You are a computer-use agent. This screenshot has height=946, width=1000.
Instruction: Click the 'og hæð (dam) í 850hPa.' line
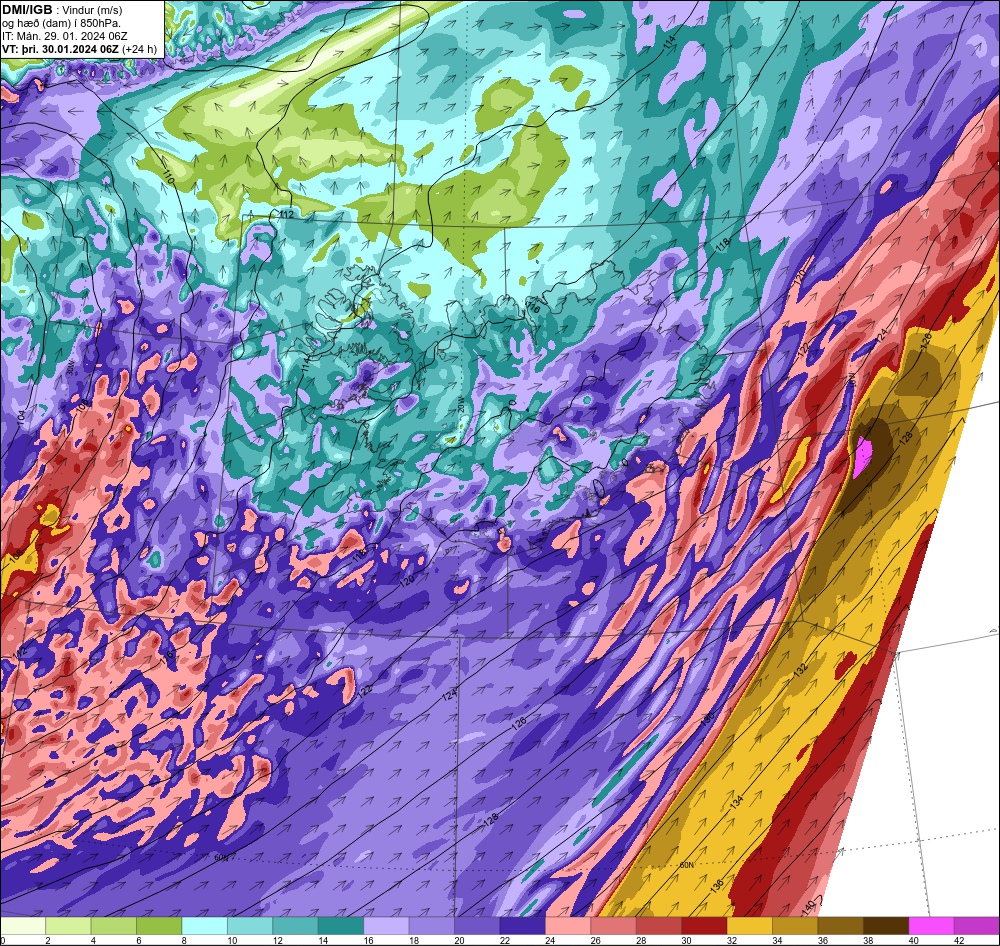pyautogui.click(x=62, y=23)
